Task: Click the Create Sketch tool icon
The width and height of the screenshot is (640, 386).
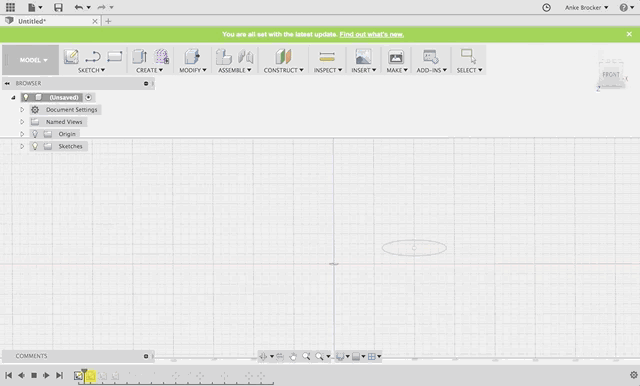Action: click(71, 56)
